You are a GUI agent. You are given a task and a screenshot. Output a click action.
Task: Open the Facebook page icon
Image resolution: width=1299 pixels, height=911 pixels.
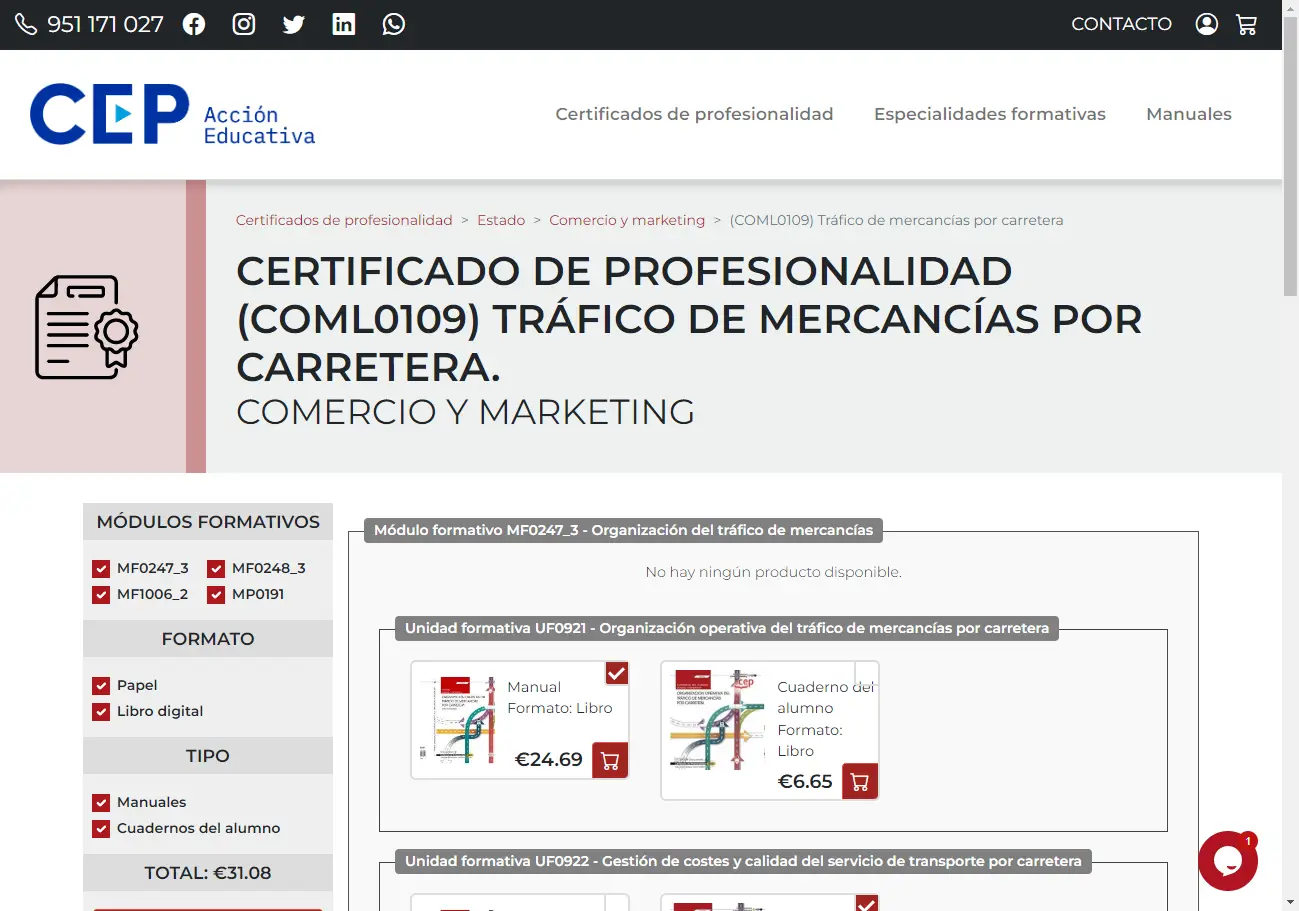[x=194, y=24]
